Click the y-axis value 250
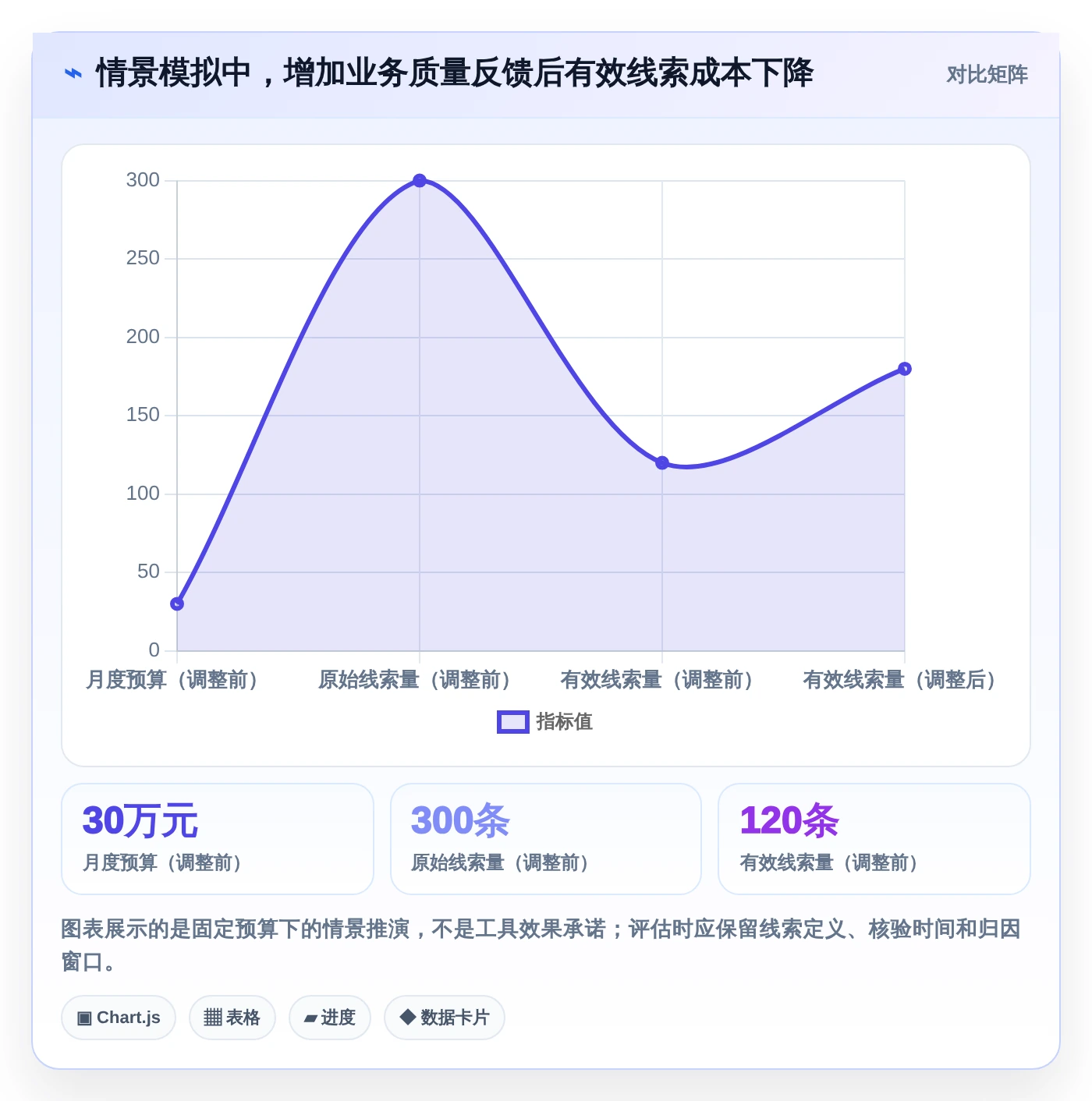1092x1101 pixels. pyautogui.click(x=143, y=258)
